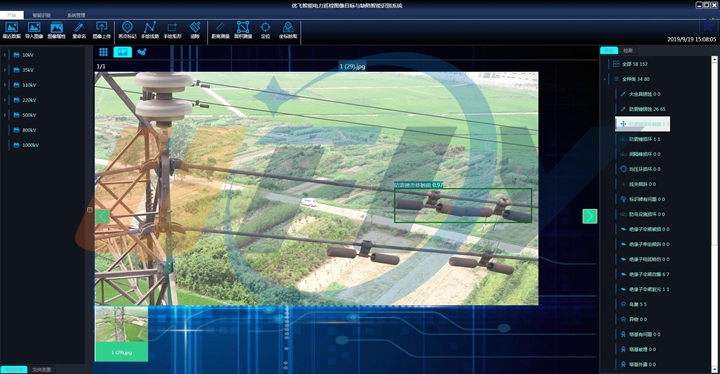Go to next image with right arrow
Screen dimensions: 720x374
(590, 216)
